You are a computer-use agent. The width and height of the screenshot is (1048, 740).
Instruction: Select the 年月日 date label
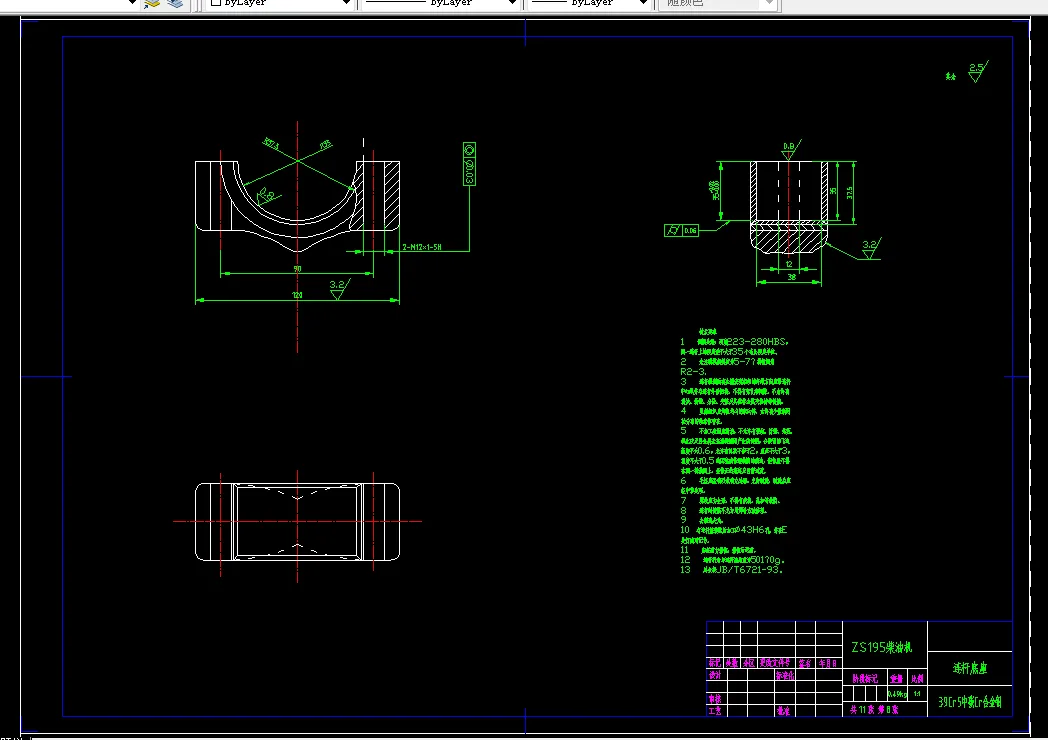(x=828, y=663)
